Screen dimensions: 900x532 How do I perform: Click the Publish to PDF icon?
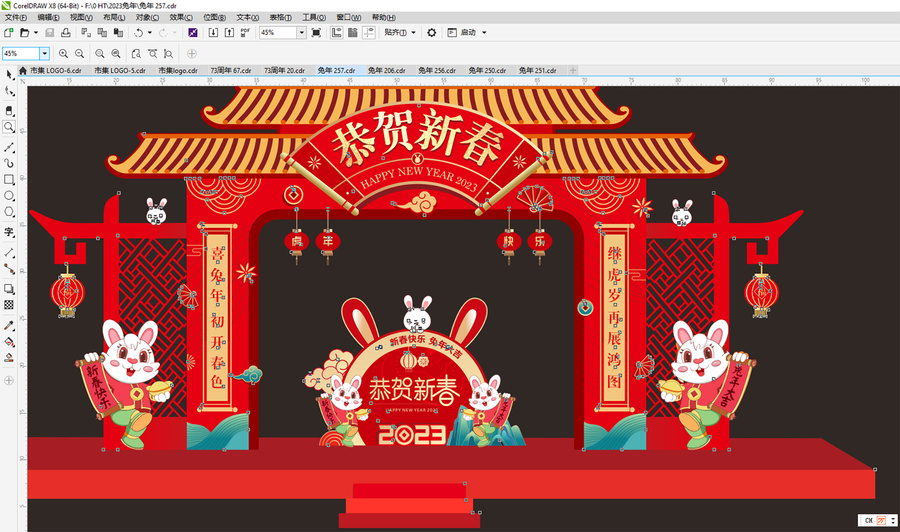tap(245, 33)
